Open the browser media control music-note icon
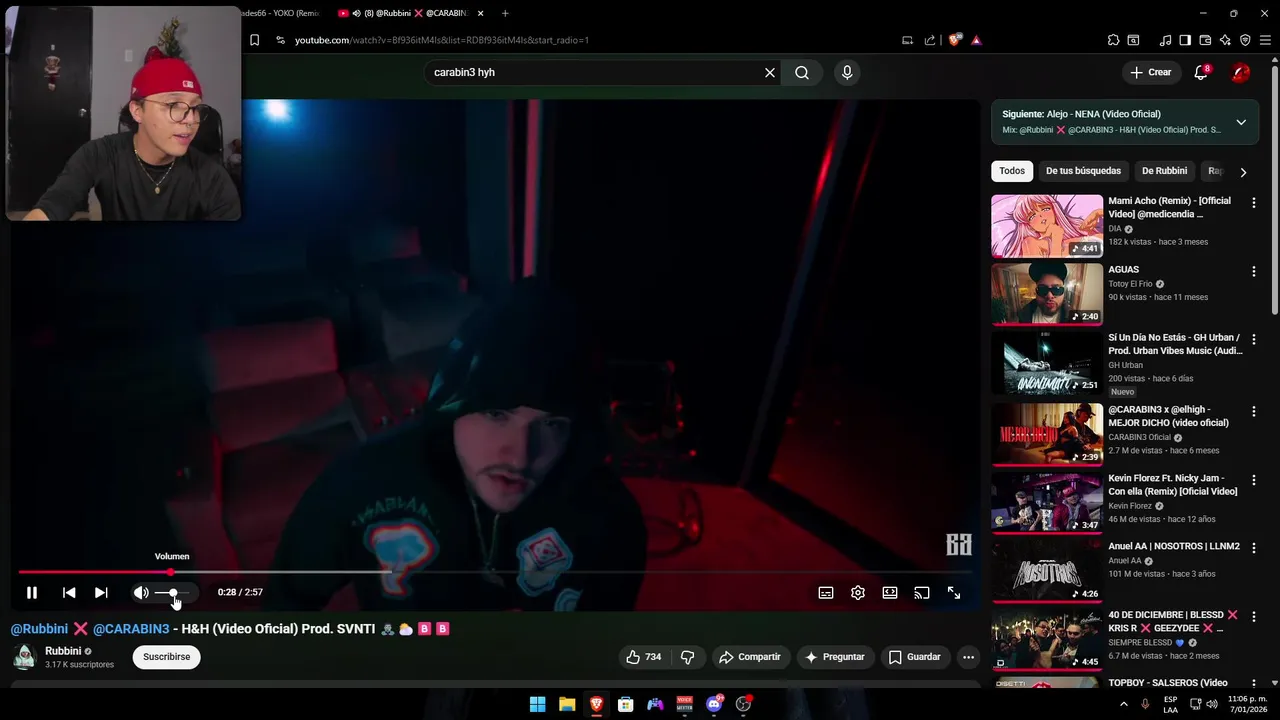The width and height of the screenshot is (1280, 720). pos(1165,40)
